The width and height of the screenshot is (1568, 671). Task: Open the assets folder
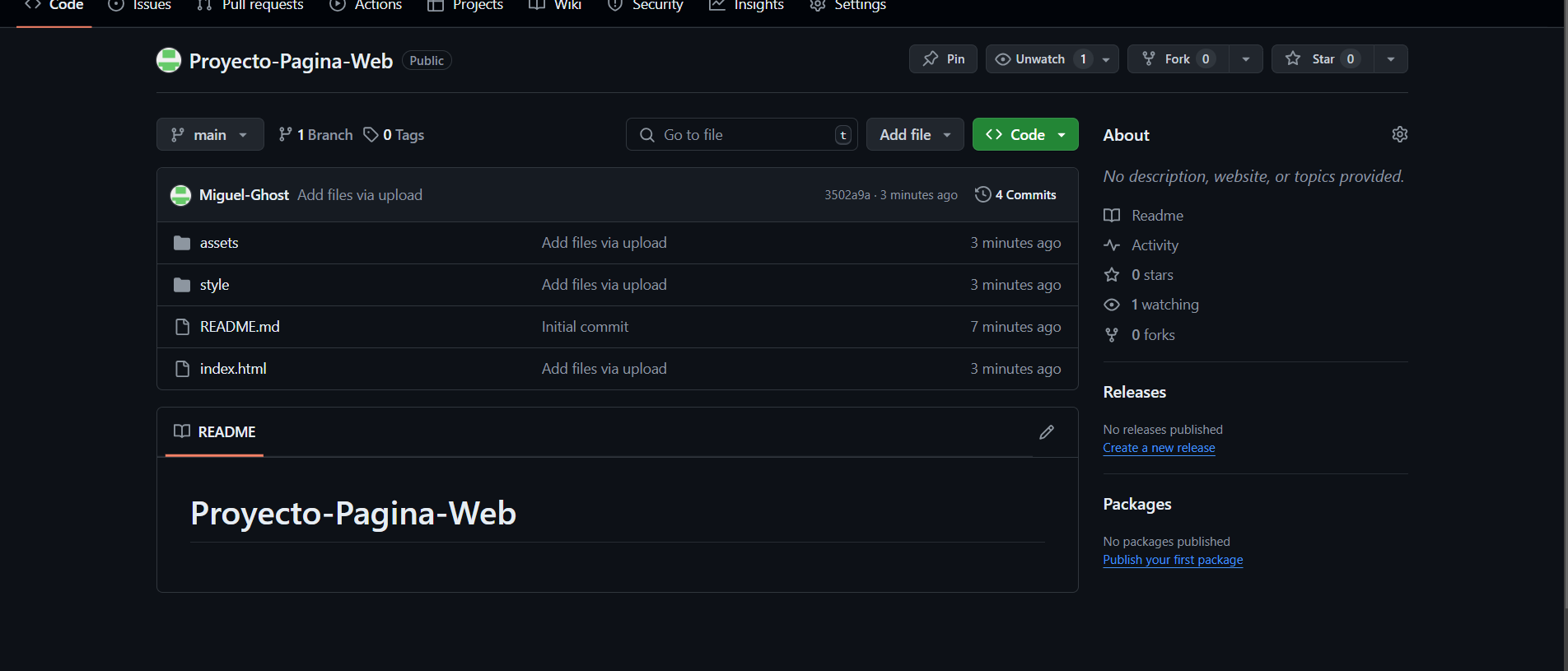[219, 243]
